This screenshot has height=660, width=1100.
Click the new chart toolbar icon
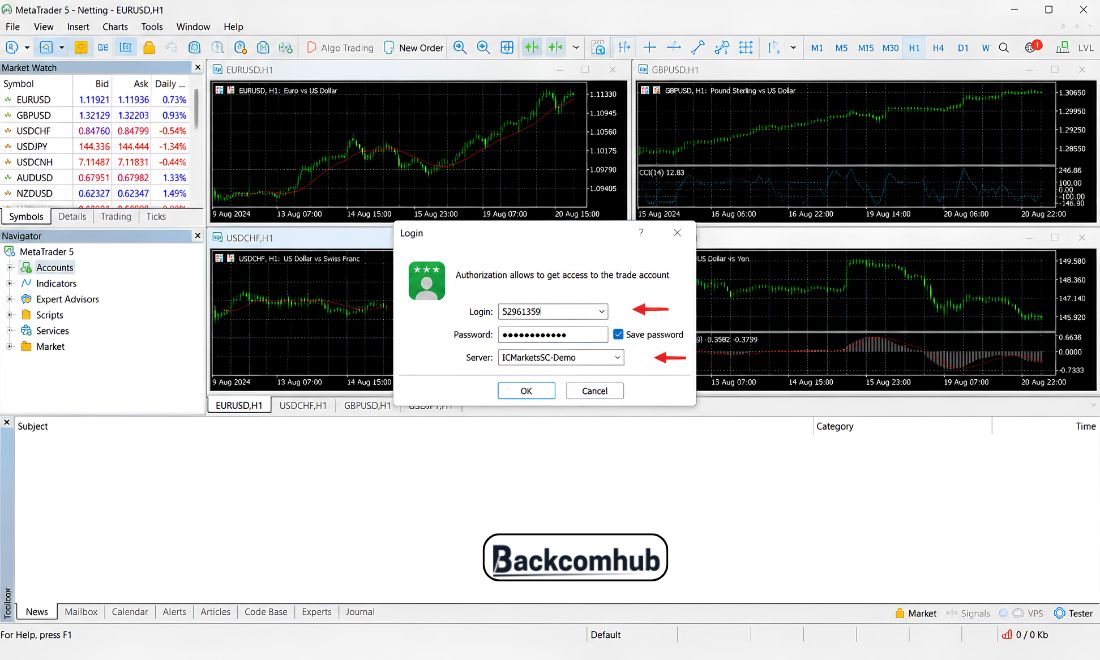pyautogui.click(x=12, y=48)
